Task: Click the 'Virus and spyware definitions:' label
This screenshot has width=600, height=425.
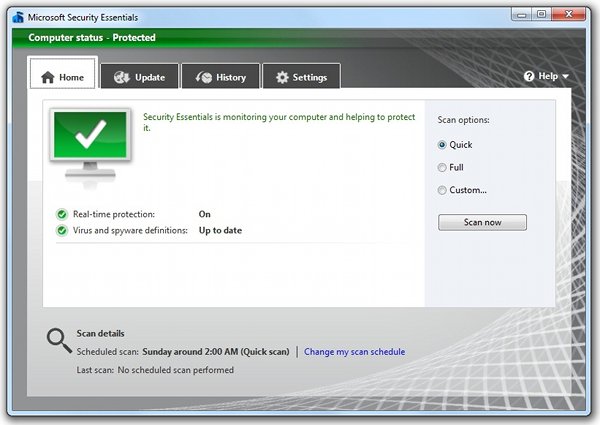Action: (130, 231)
